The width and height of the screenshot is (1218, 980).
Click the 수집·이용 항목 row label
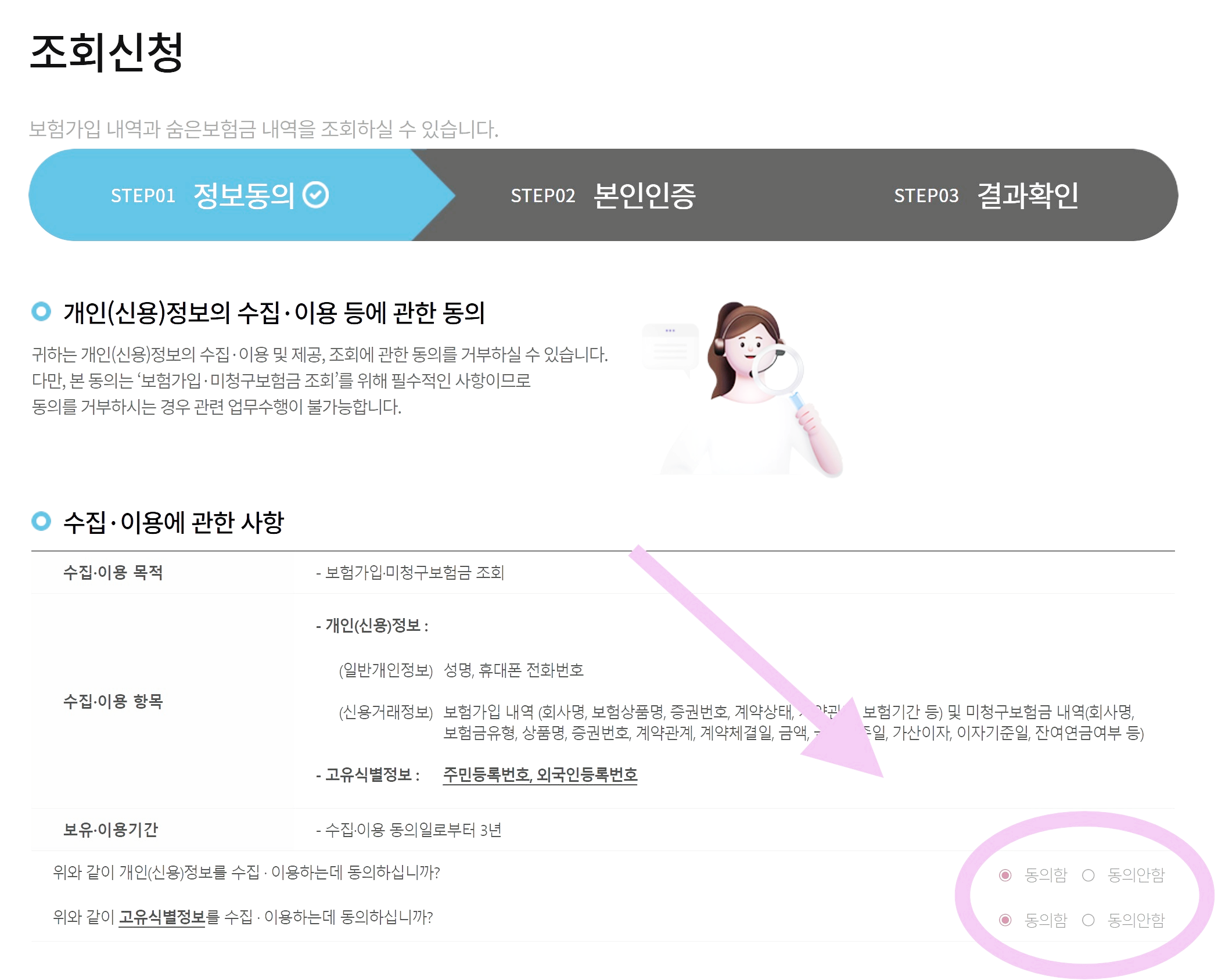click(113, 702)
